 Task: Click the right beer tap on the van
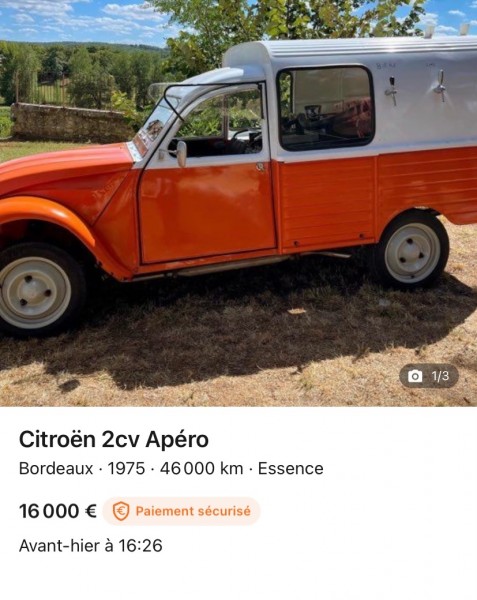click(x=440, y=86)
